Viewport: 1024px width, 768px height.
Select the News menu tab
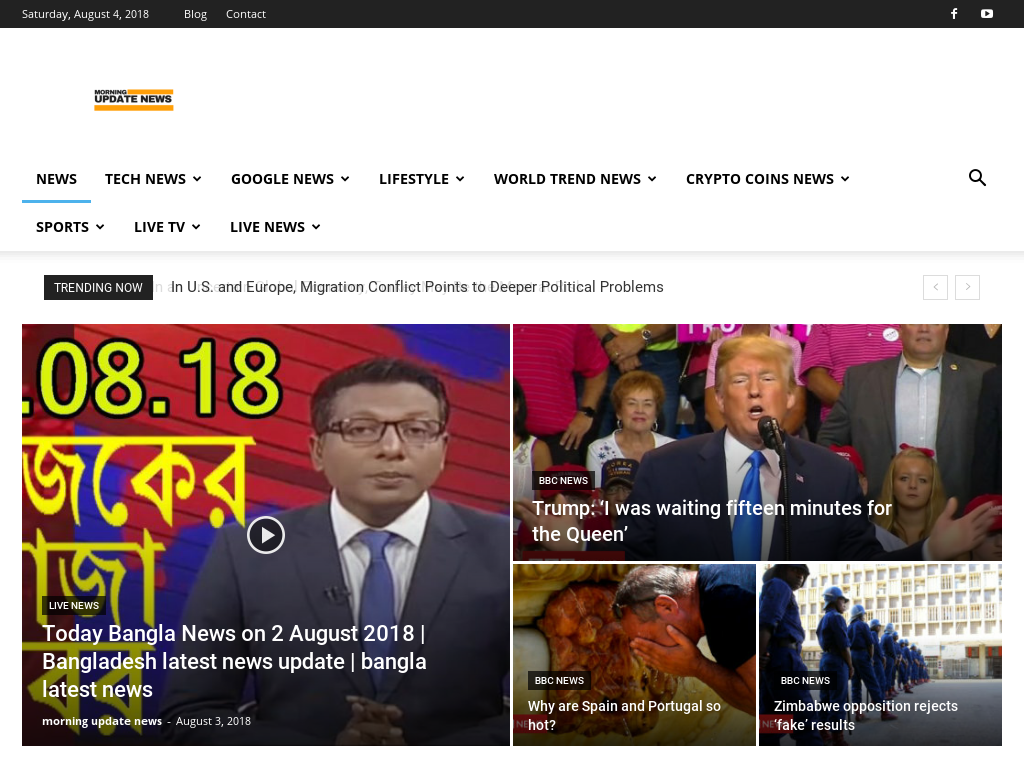56,179
